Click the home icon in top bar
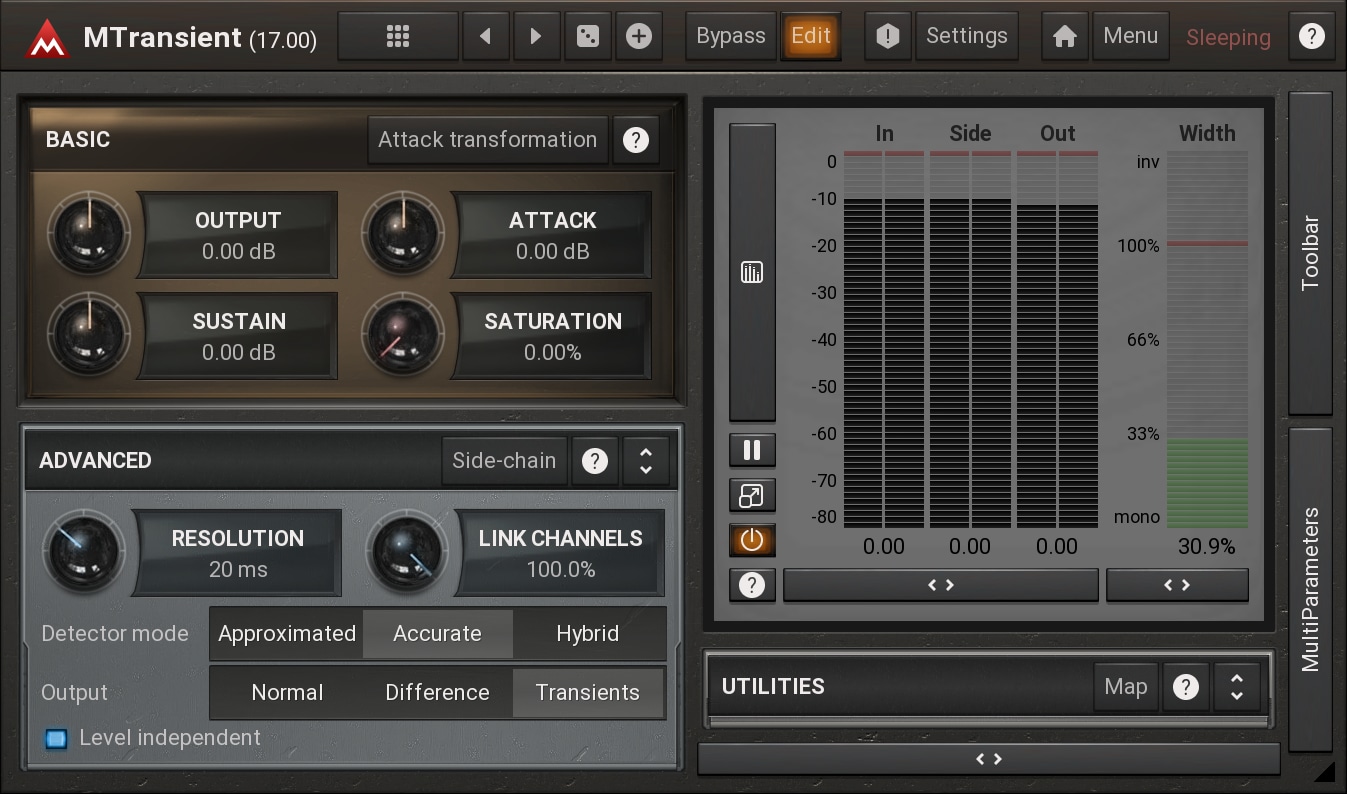Viewport: 1347px width, 794px height. coord(1065,37)
